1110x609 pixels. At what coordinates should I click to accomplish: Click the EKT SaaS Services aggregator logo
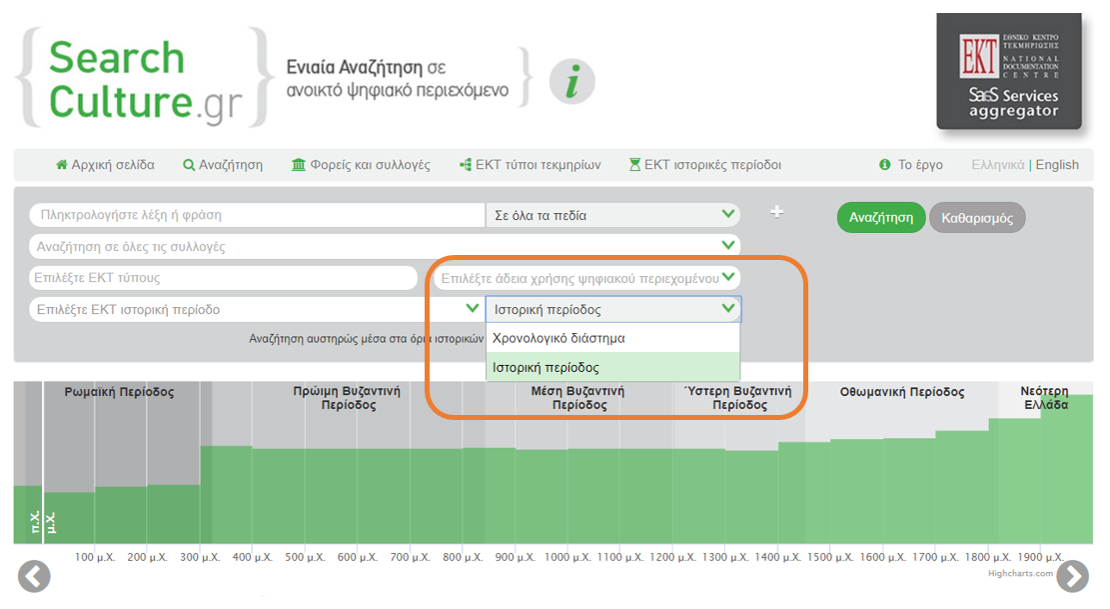pyautogui.click(x=1009, y=72)
